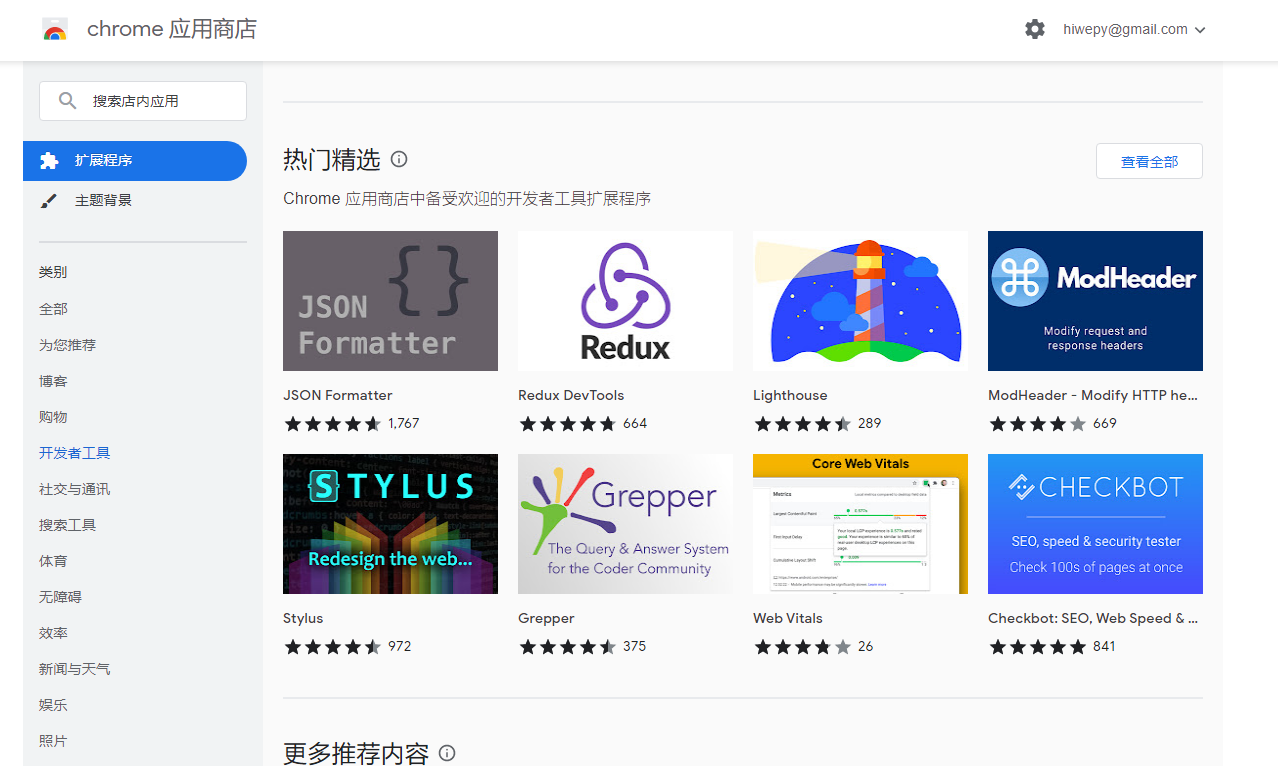This screenshot has height=766, width=1278.
Task: Open the Lighthouse illustration thumbnail
Action: 860,301
